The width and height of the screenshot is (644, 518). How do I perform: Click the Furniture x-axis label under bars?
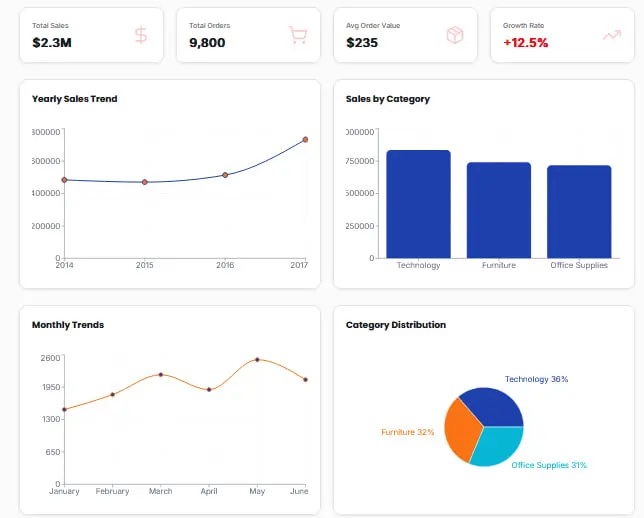pos(499,265)
